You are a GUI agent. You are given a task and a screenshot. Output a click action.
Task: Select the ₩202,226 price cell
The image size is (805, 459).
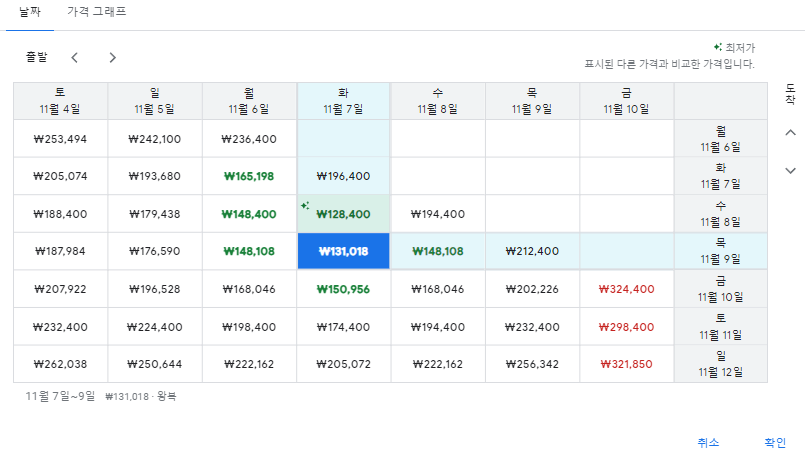pos(532,289)
